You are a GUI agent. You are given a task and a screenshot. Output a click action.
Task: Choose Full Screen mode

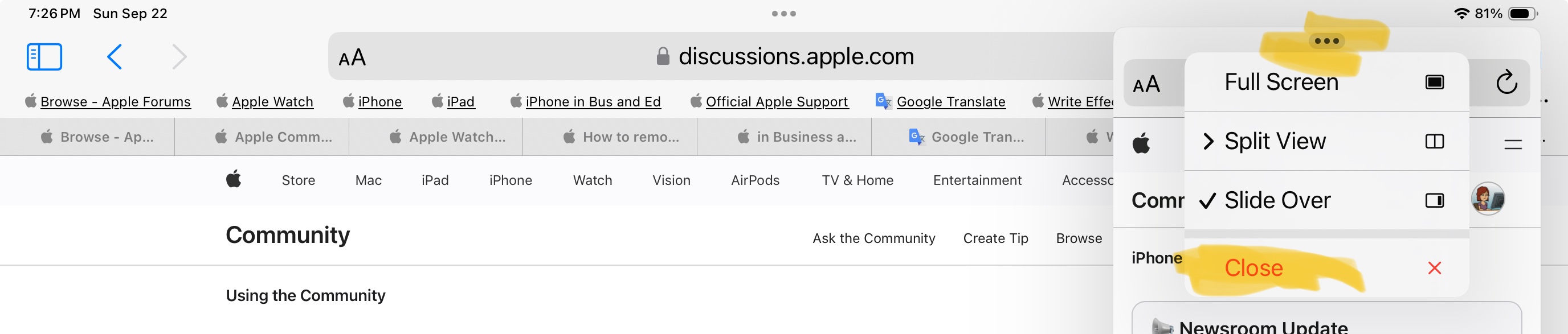[x=1281, y=82]
